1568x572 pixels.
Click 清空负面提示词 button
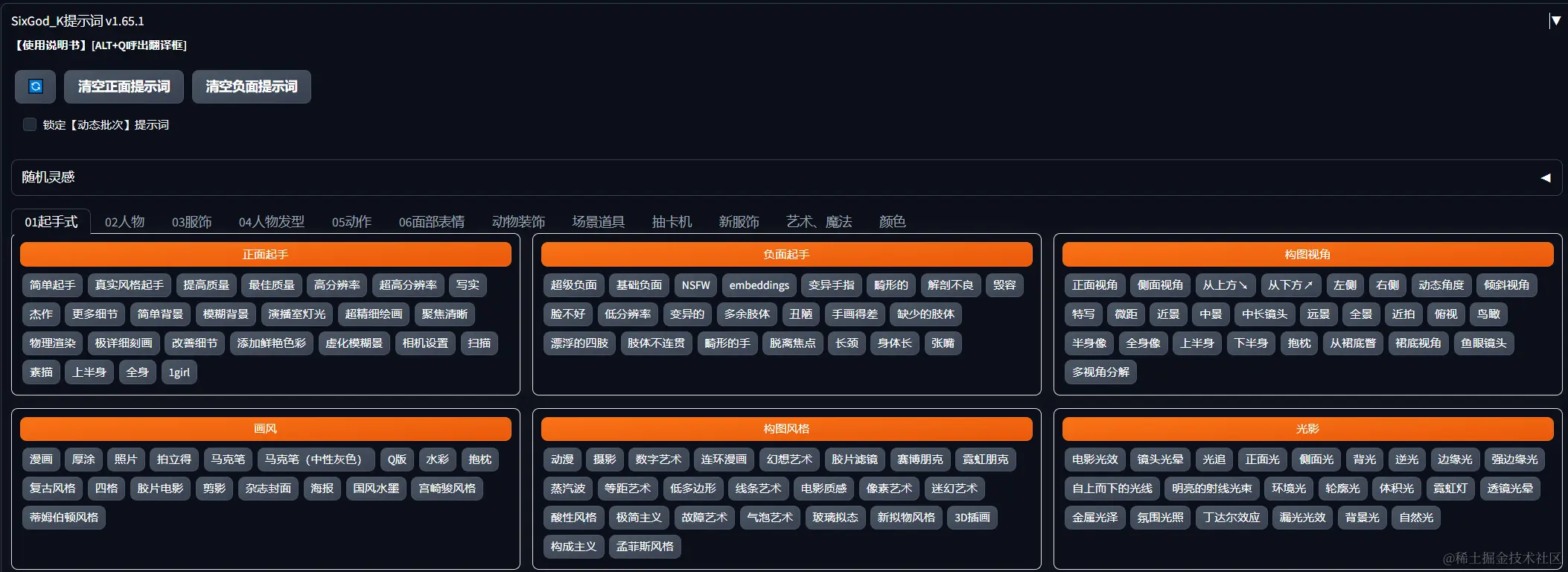click(x=252, y=86)
